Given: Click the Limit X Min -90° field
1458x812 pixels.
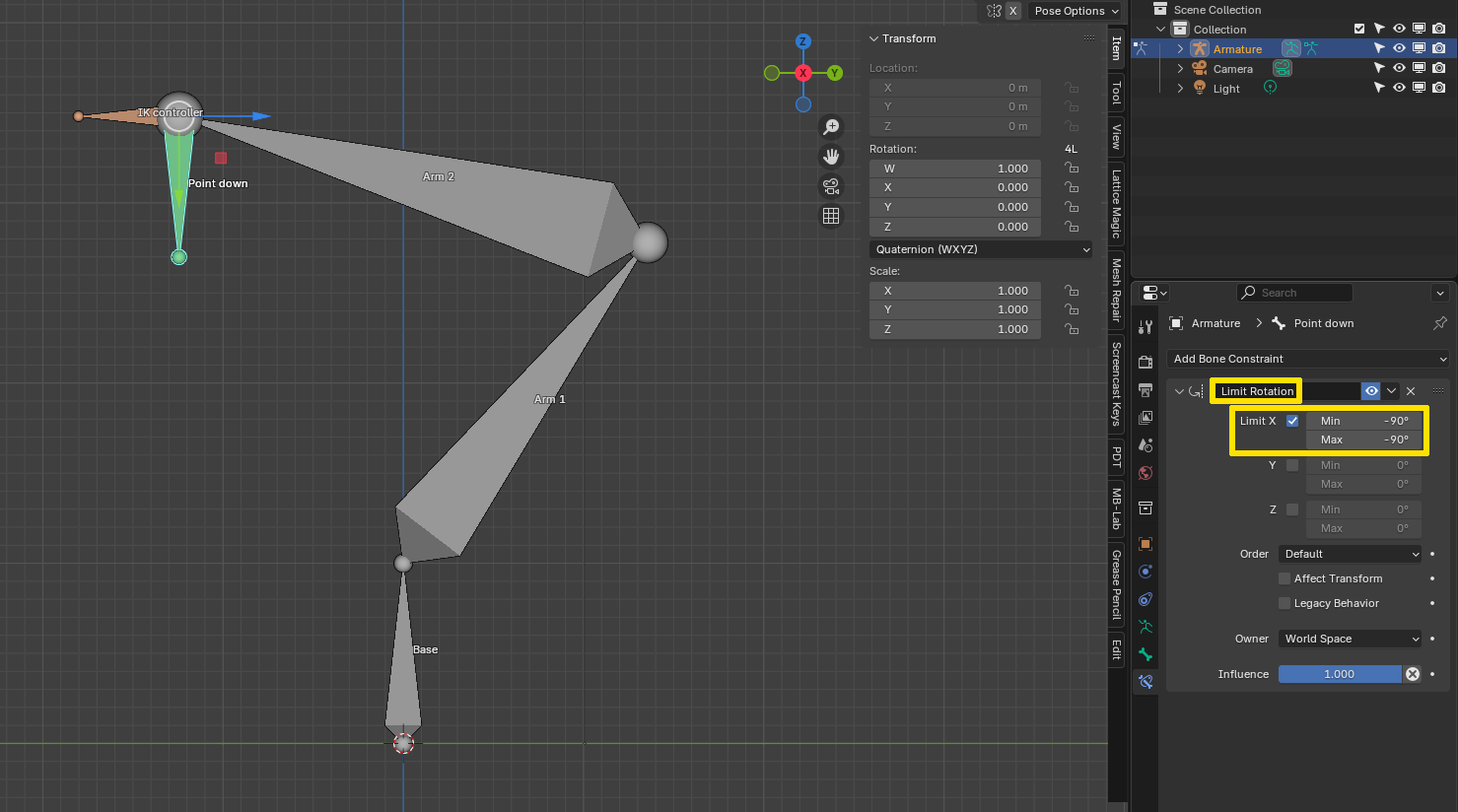Looking at the screenshot, I should point(1363,421).
